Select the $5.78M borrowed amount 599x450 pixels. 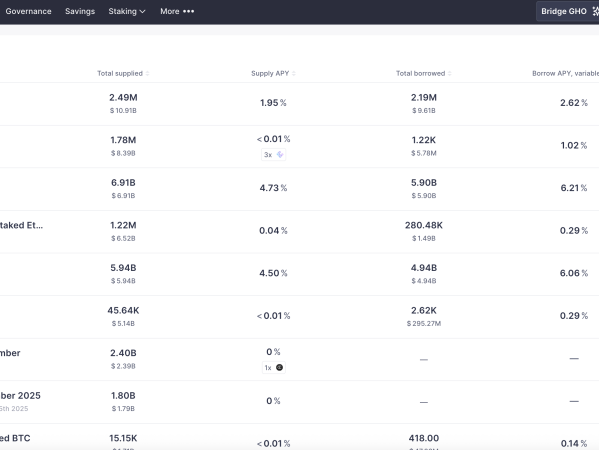point(424,153)
